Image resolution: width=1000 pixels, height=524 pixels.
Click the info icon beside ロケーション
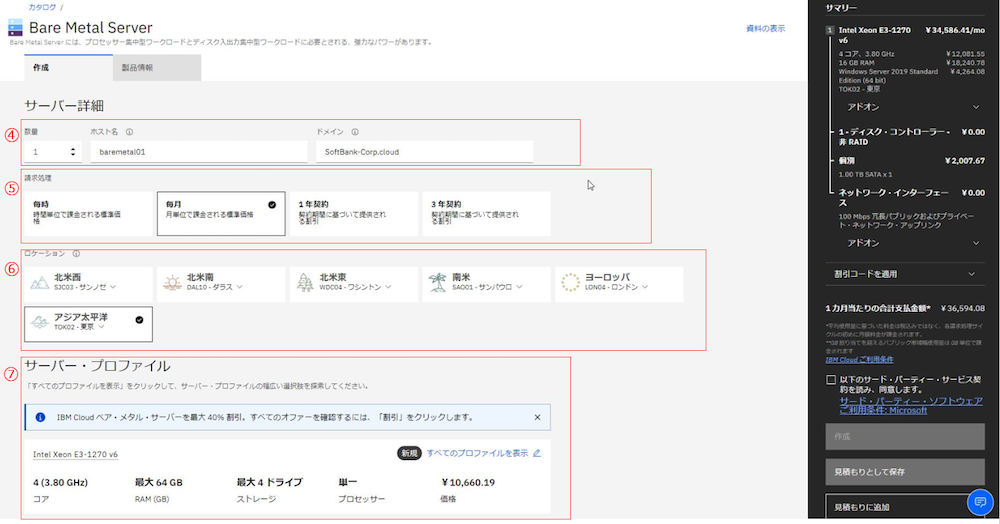coord(76,254)
